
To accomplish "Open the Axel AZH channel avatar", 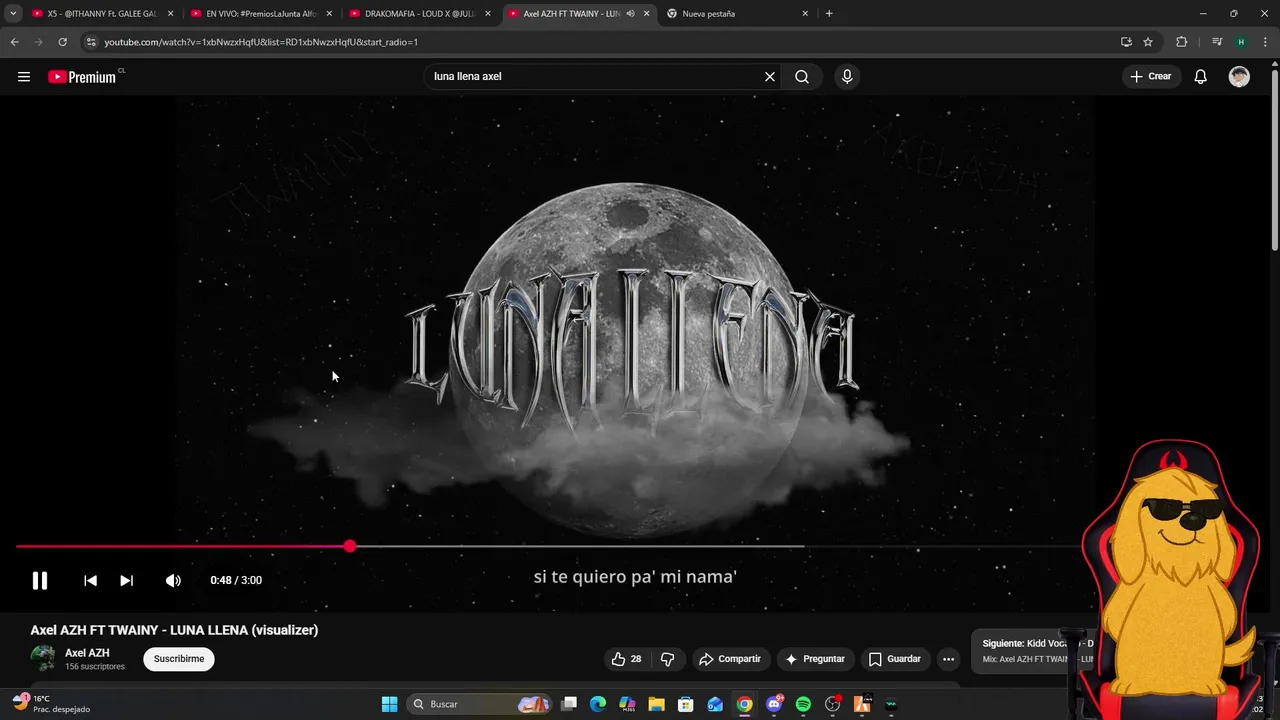I will (x=43, y=658).
